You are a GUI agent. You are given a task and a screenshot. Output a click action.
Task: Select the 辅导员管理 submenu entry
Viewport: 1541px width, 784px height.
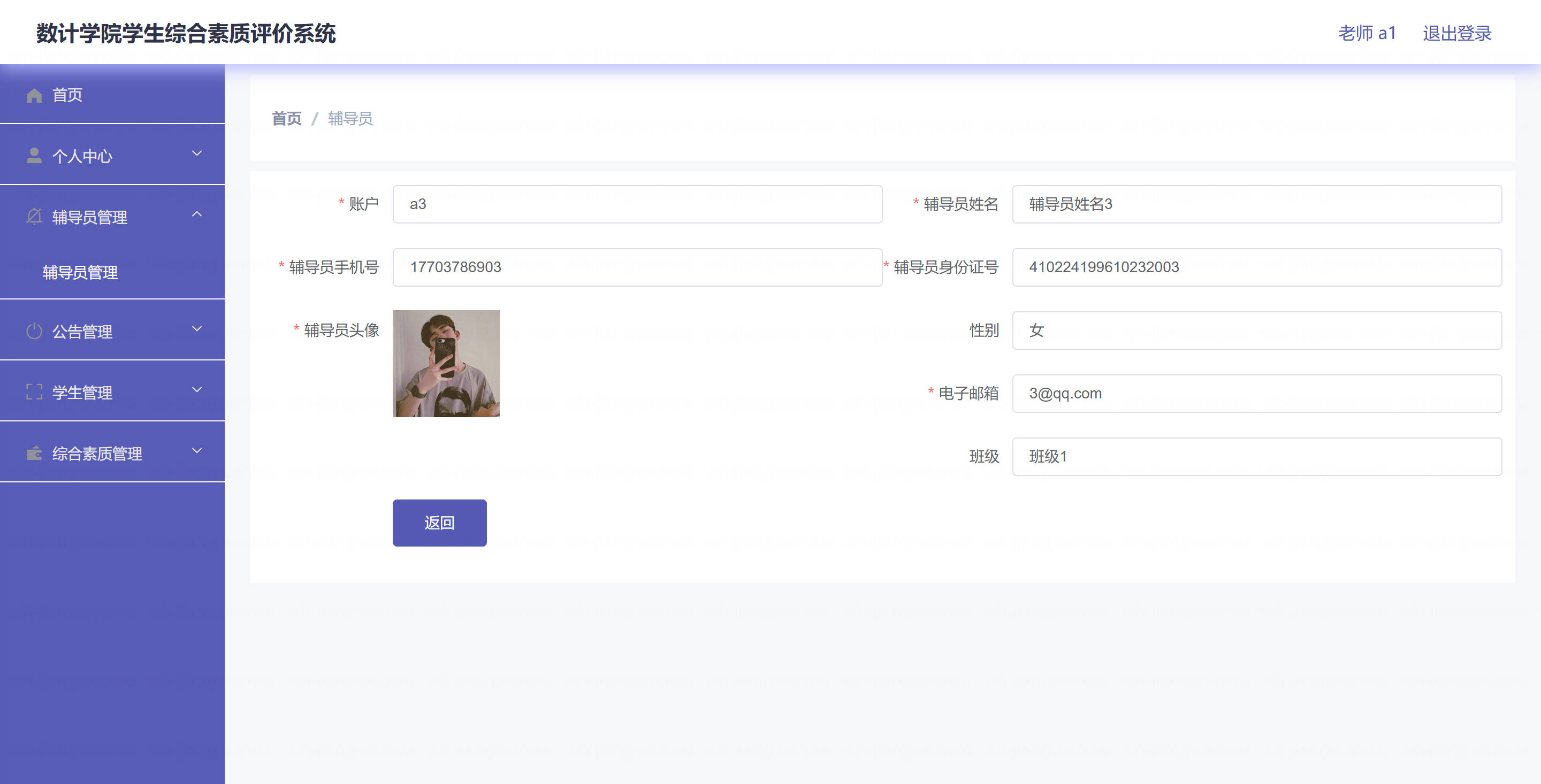point(112,273)
